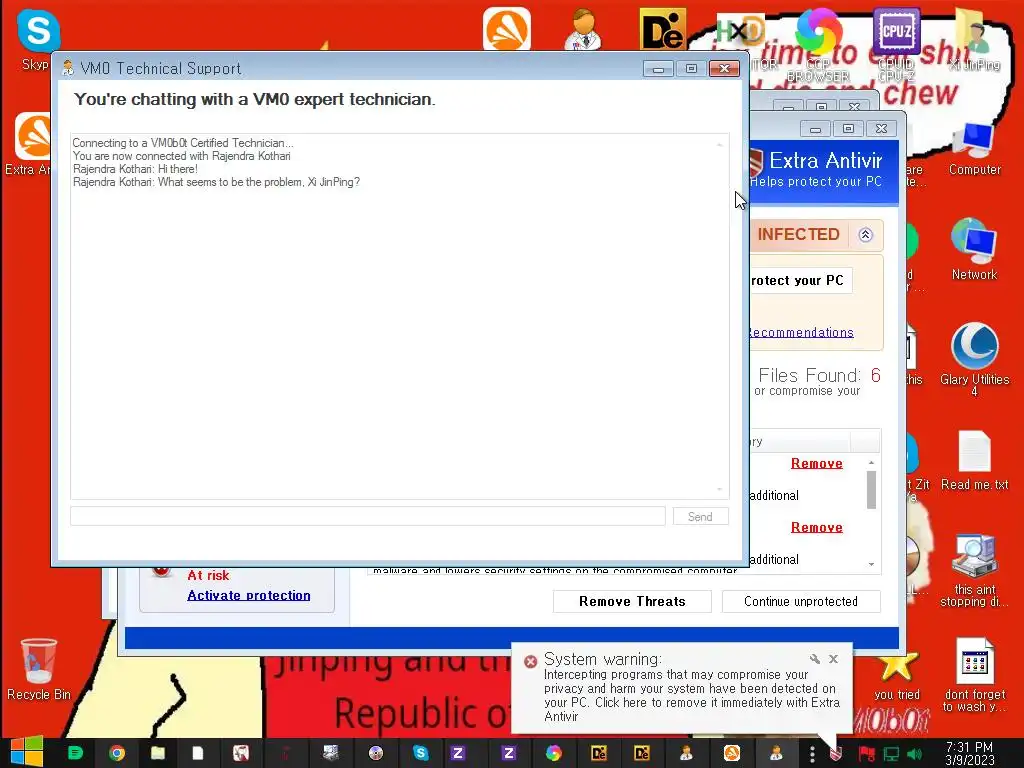Image resolution: width=1024 pixels, height=768 pixels.
Task: Click the threat list scroll-down arrow
Action: 871,564
